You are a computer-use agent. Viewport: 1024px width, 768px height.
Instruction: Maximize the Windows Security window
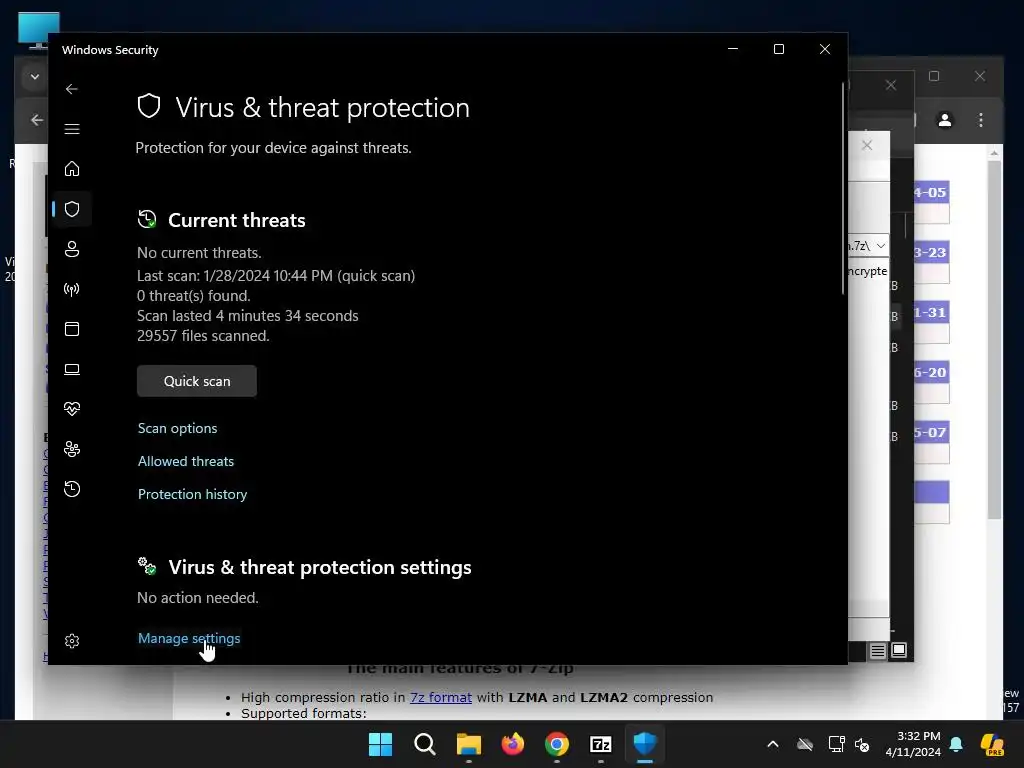[x=778, y=50]
